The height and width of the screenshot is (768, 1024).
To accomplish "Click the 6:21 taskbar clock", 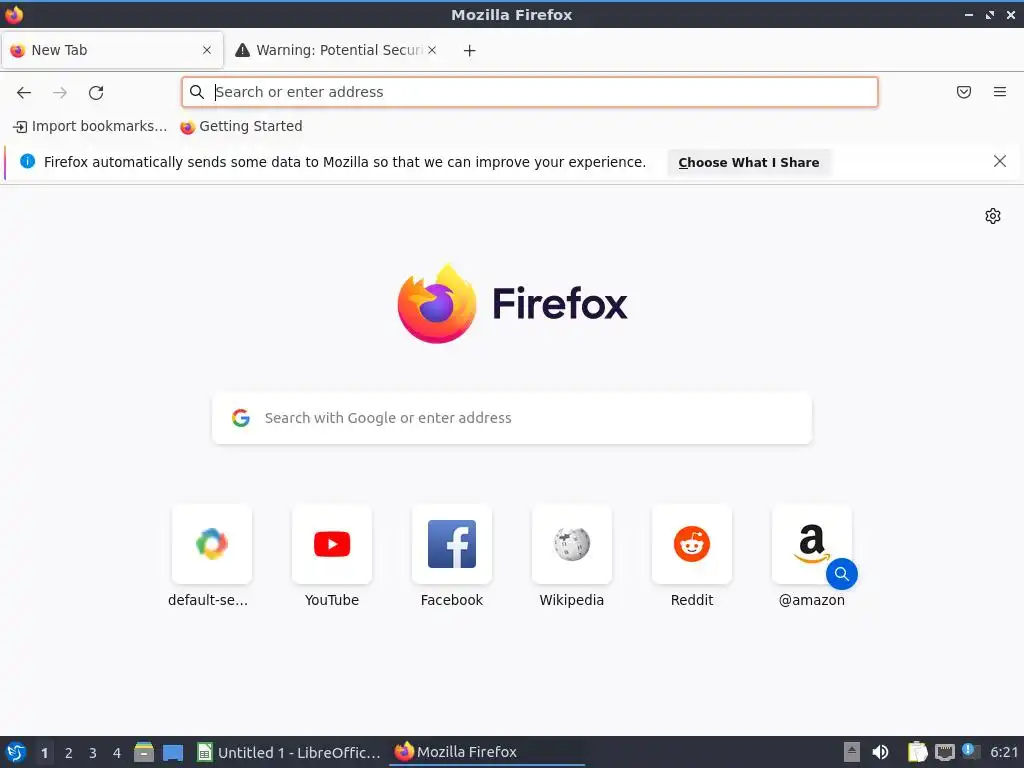I will (1004, 752).
